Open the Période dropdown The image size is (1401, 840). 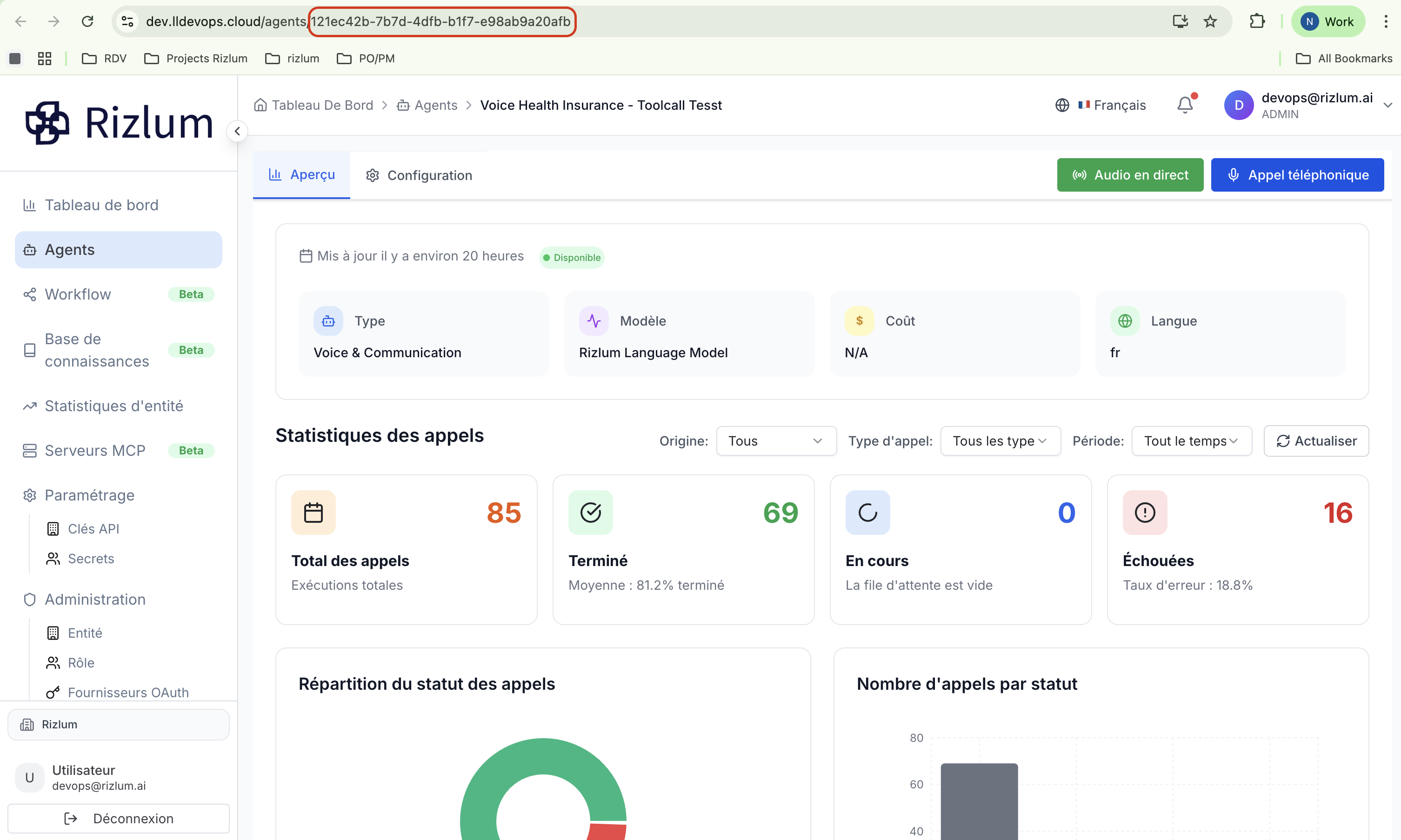(1192, 441)
